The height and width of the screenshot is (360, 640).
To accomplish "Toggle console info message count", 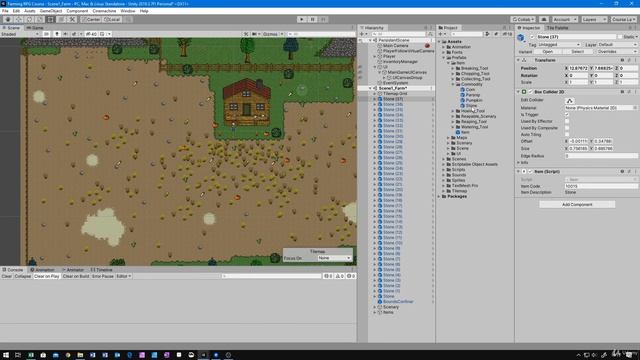I will point(328,276).
